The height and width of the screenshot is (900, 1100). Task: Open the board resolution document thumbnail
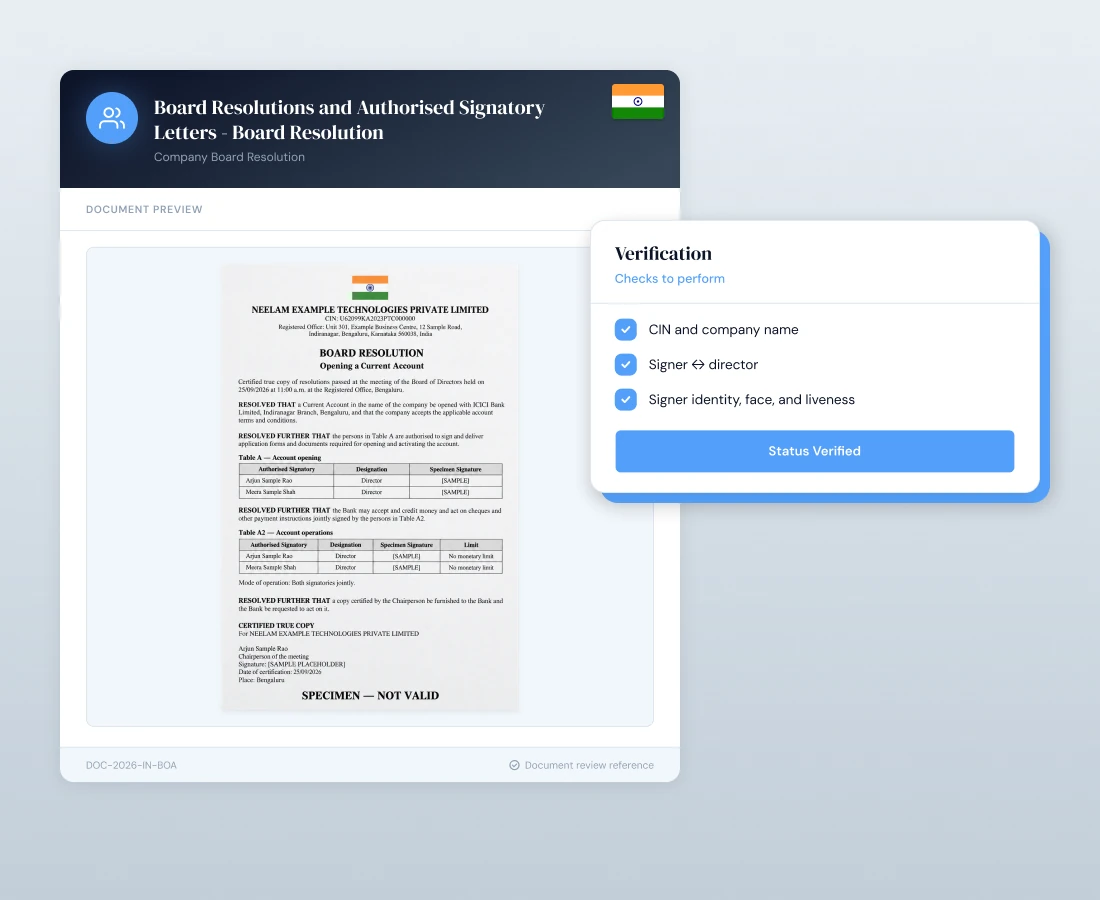pyautogui.click(x=370, y=488)
